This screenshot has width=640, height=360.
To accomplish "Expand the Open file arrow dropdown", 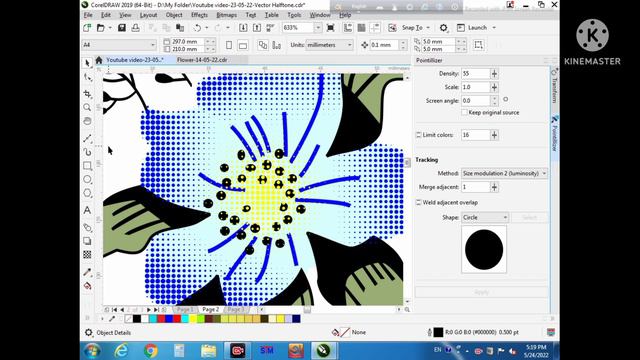I will (x=110, y=28).
